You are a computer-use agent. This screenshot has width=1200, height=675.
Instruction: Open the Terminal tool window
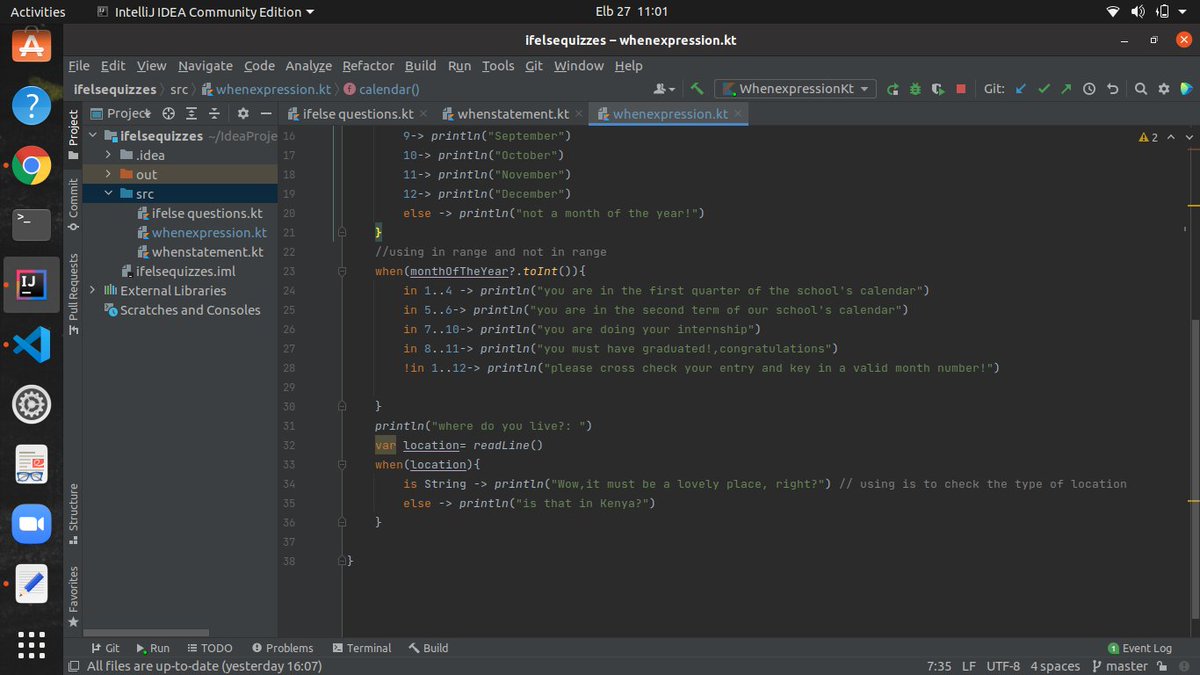coord(362,647)
